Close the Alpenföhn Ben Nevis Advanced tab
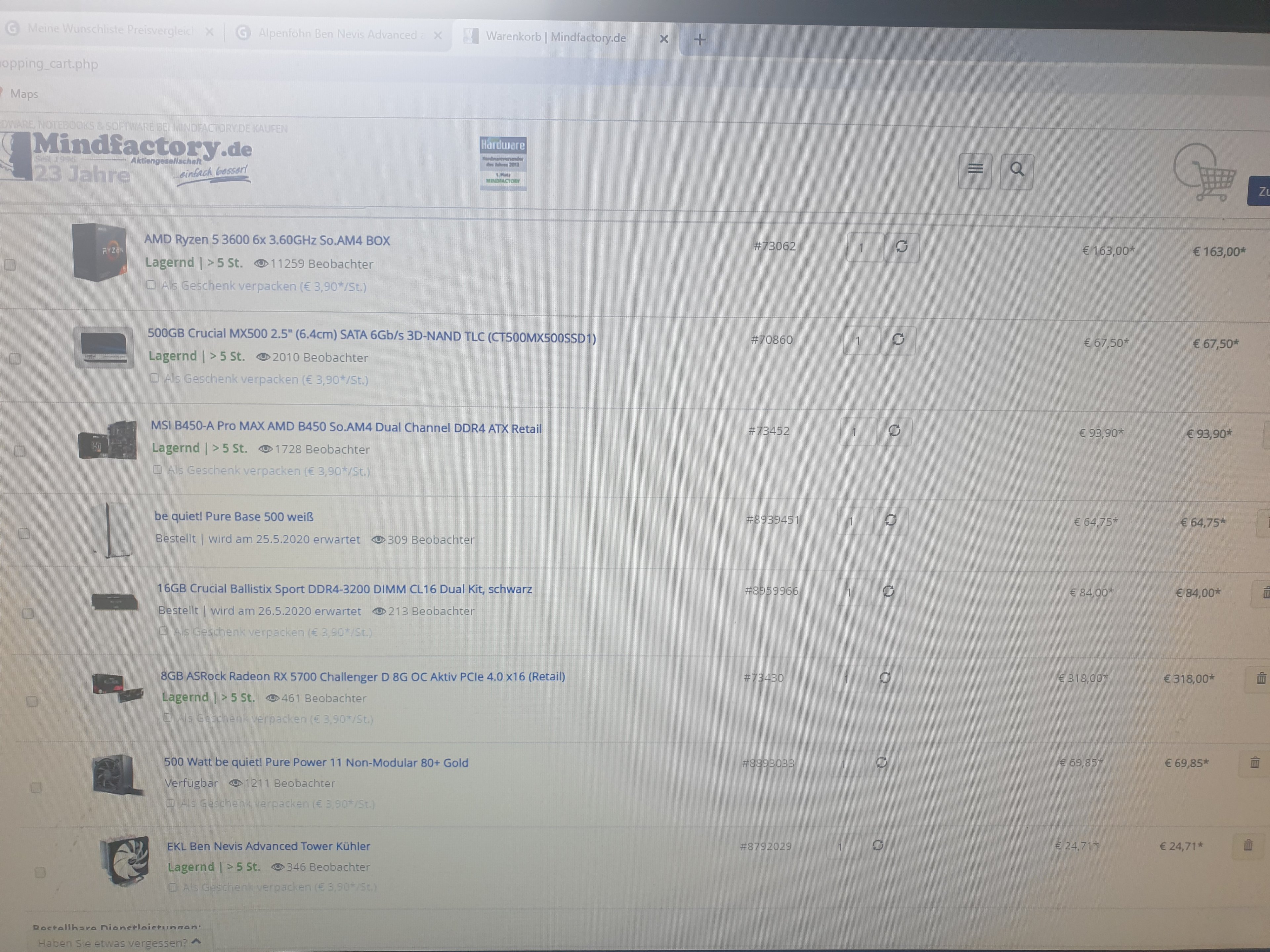The image size is (1270, 952). click(x=438, y=36)
